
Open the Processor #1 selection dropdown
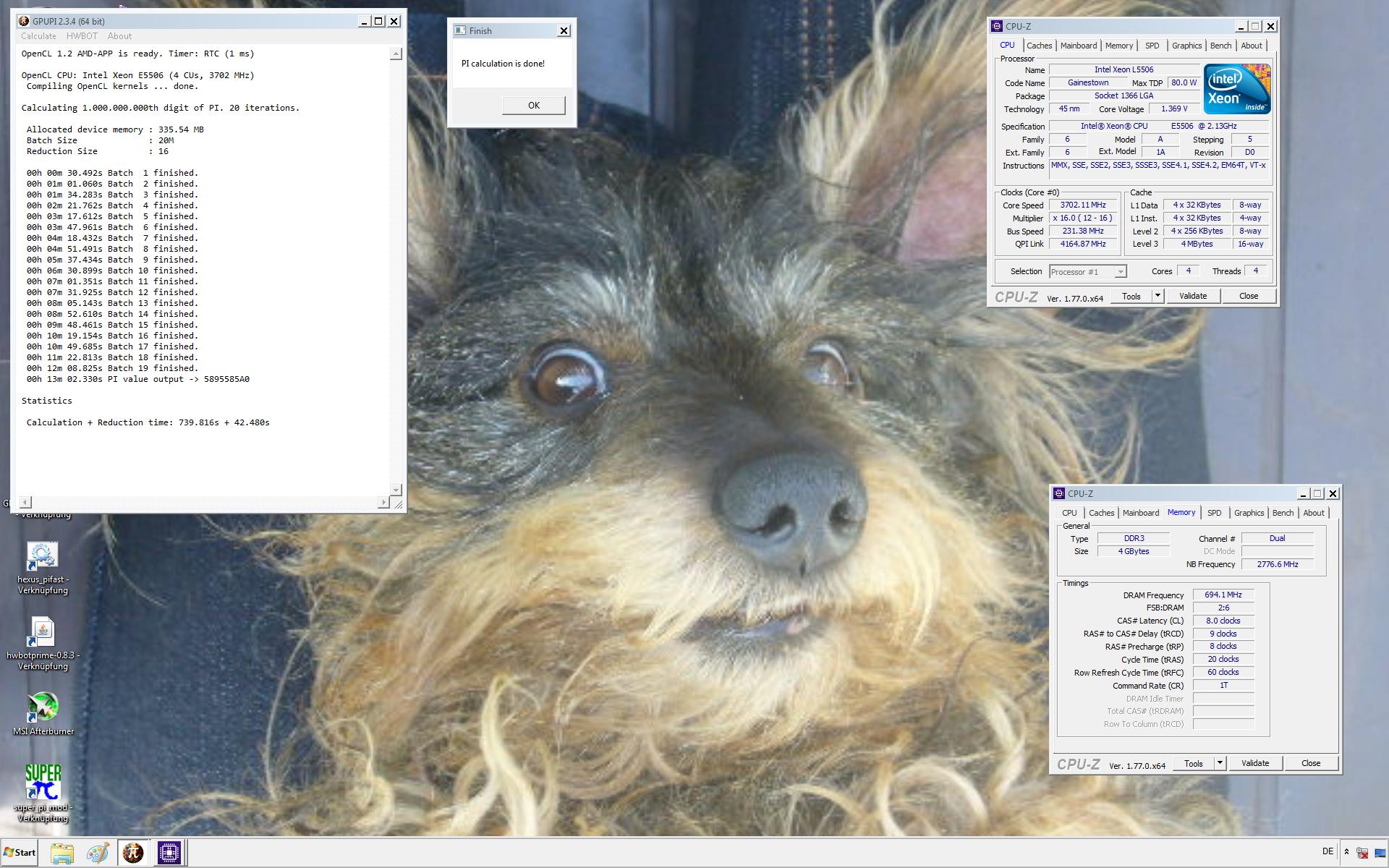pos(1088,271)
